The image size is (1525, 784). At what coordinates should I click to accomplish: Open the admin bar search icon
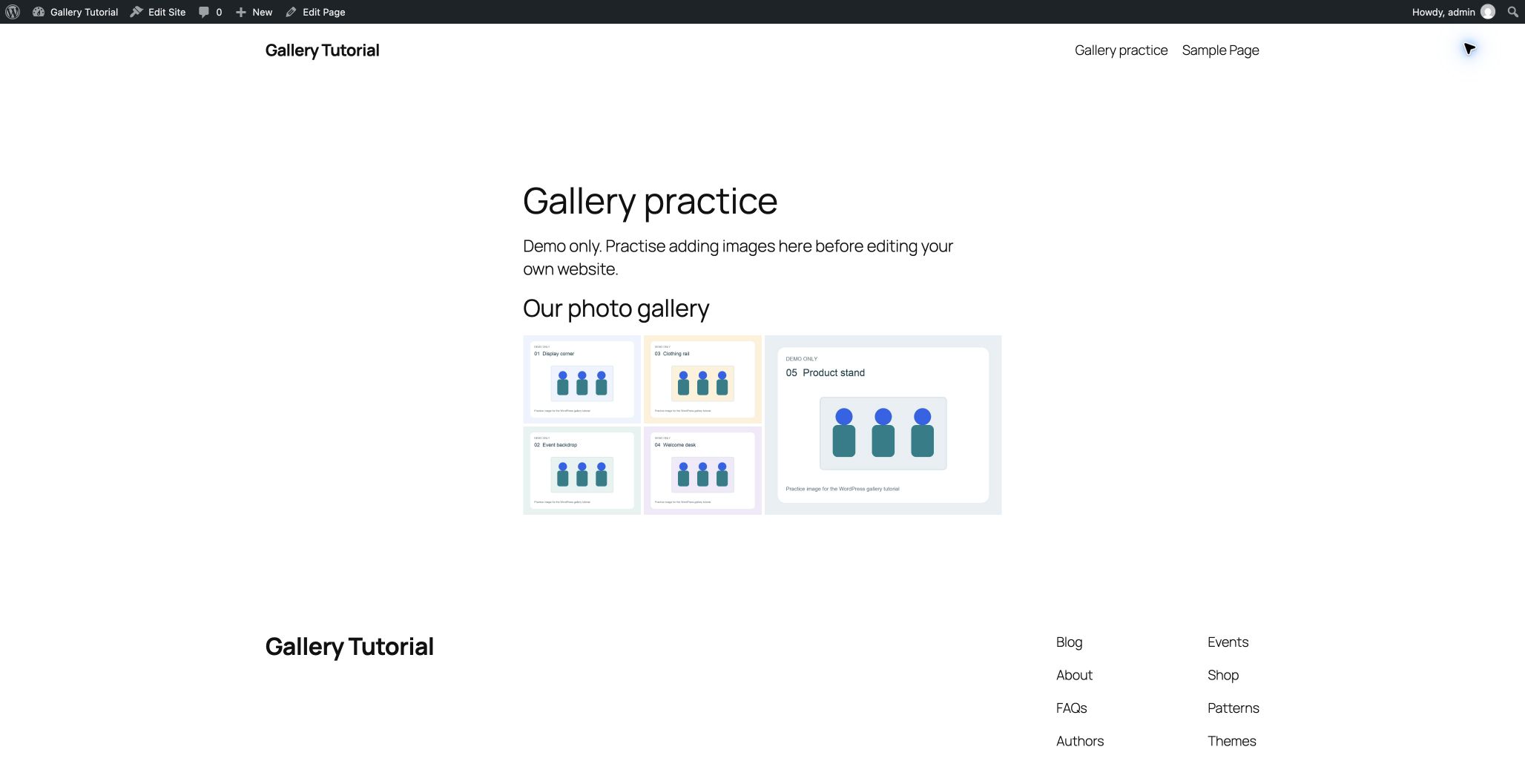[x=1512, y=12]
